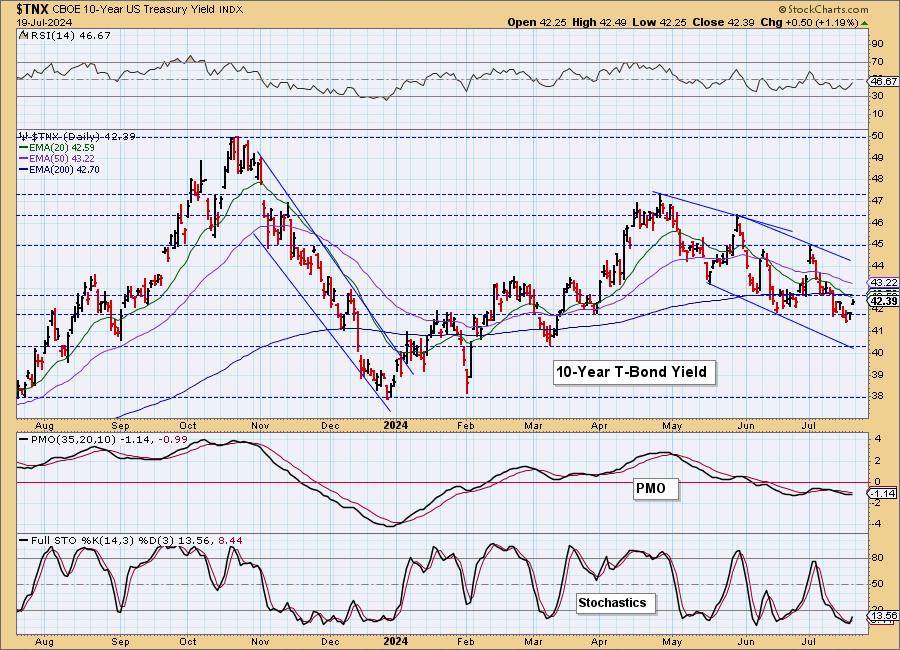Open the StockCharts.com copyright link
The height and width of the screenshot is (650, 900).
point(824,9)
